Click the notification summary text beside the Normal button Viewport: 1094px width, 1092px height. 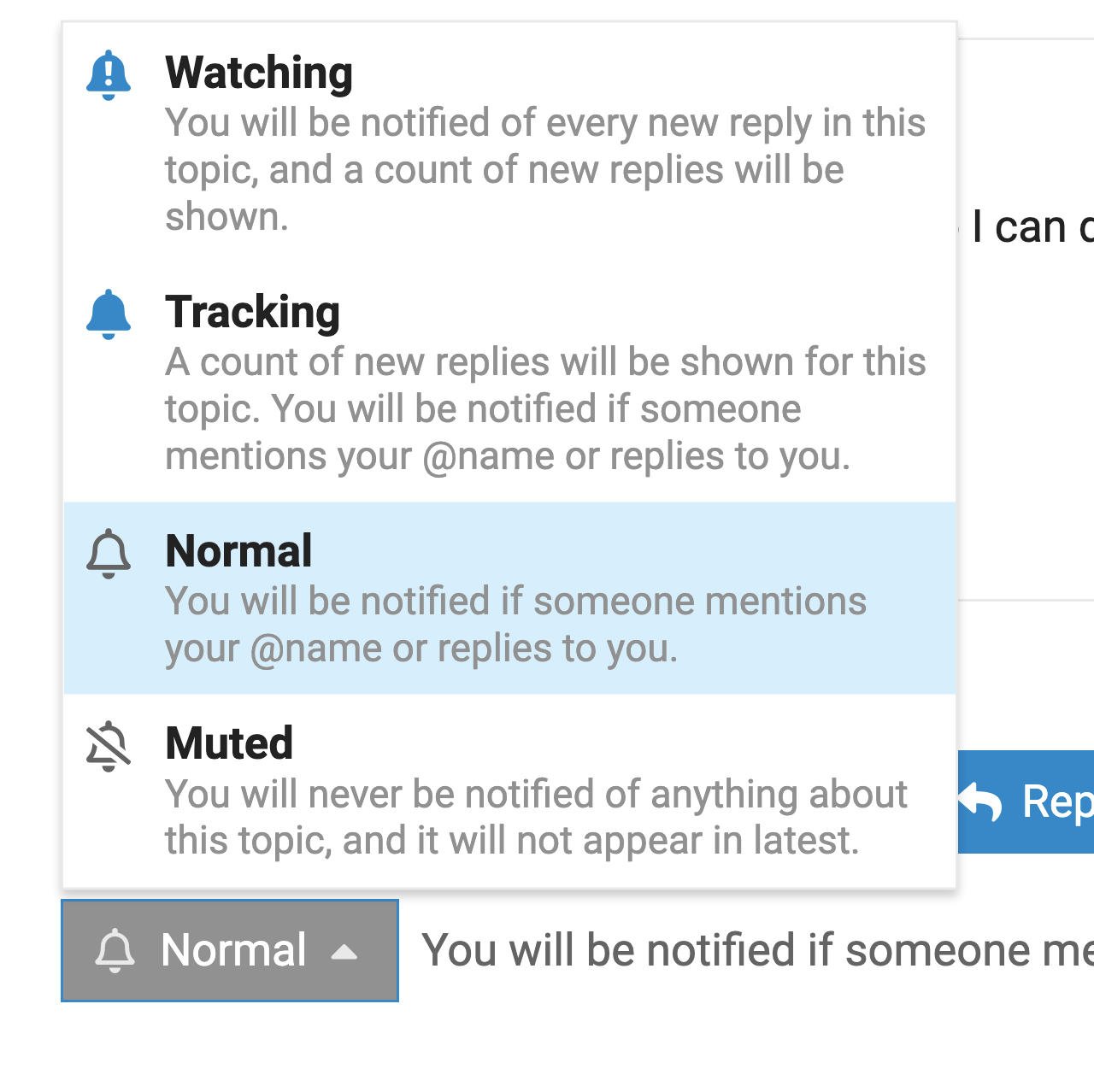756,950
